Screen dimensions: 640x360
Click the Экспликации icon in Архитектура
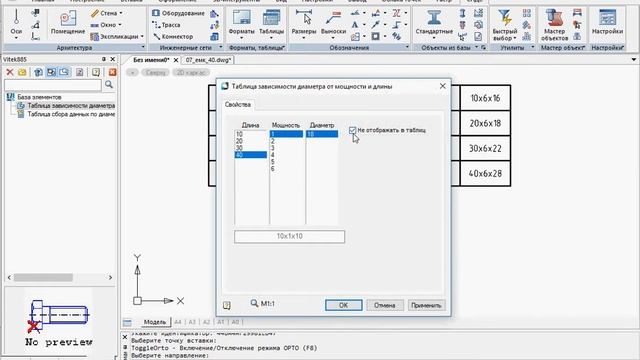(x=95, y=37)
